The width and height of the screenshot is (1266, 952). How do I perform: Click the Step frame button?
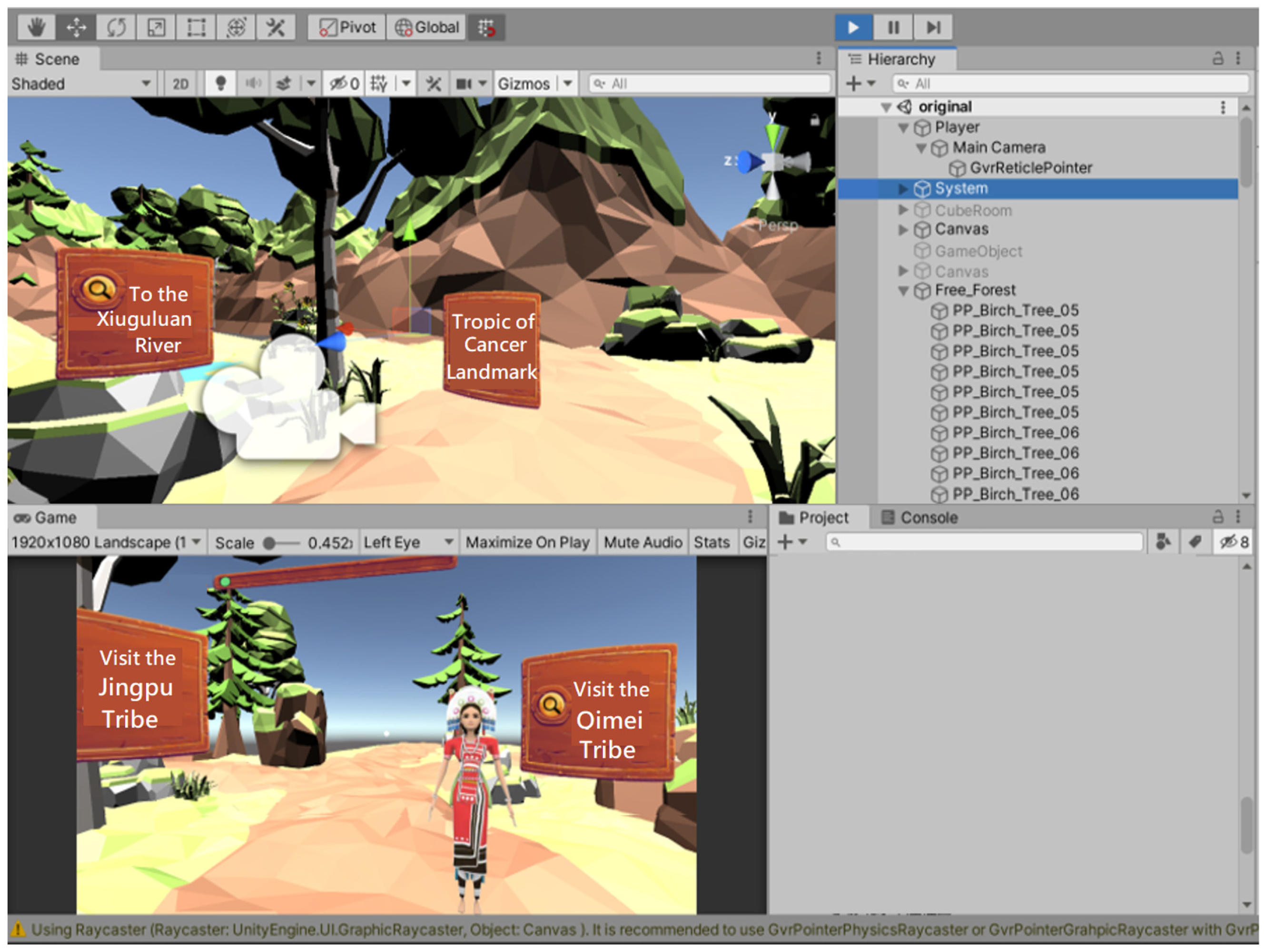(933, 27)
